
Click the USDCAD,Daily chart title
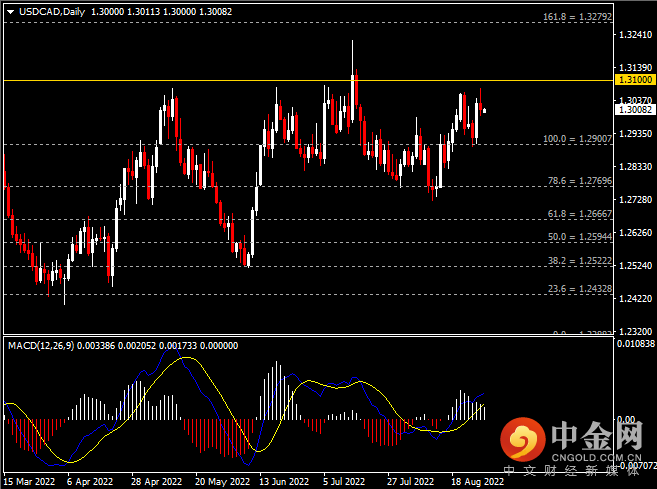[x=46, y=11]
